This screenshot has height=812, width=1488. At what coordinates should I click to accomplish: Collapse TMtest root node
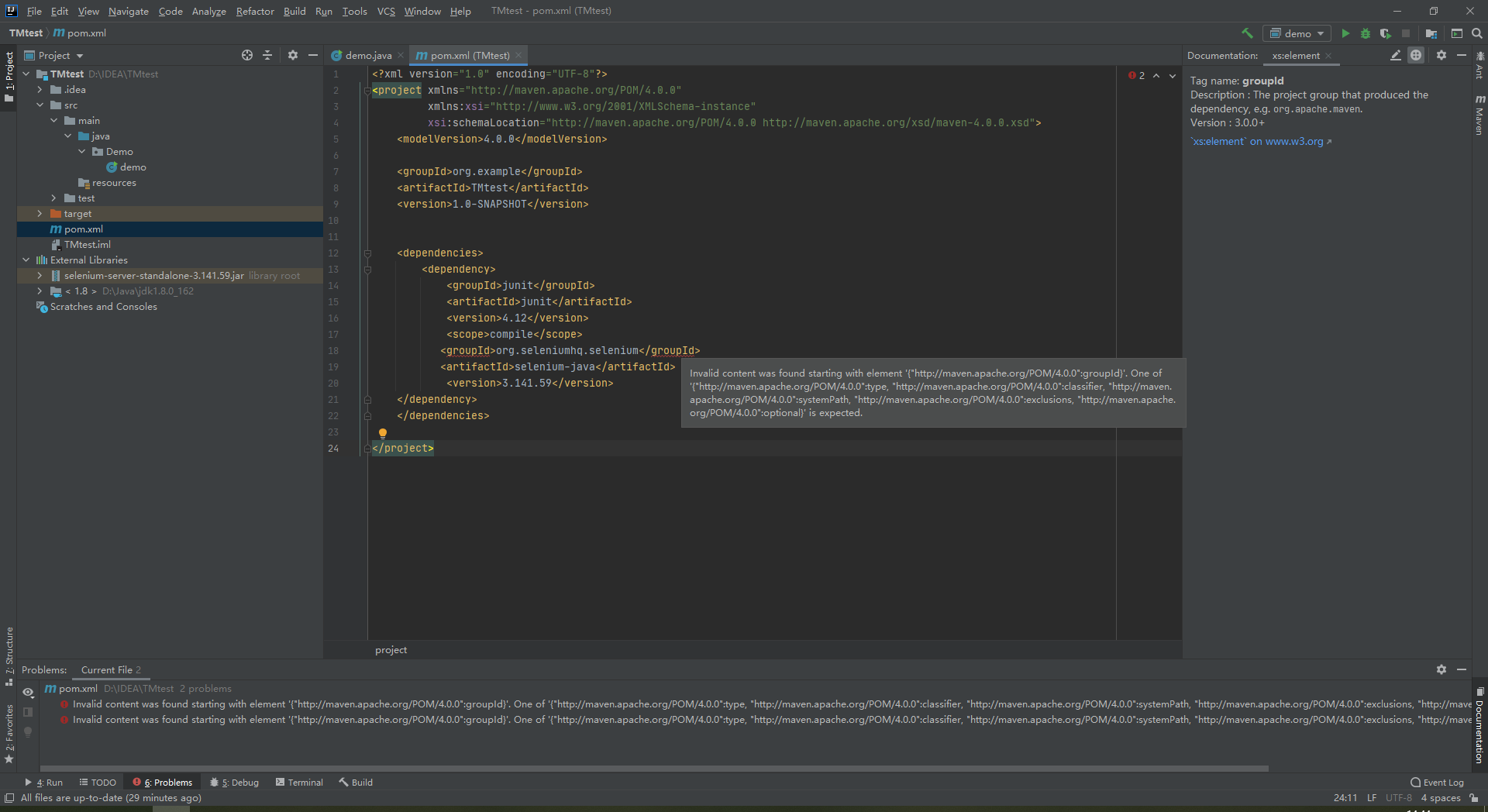click(x=26, y=74)
